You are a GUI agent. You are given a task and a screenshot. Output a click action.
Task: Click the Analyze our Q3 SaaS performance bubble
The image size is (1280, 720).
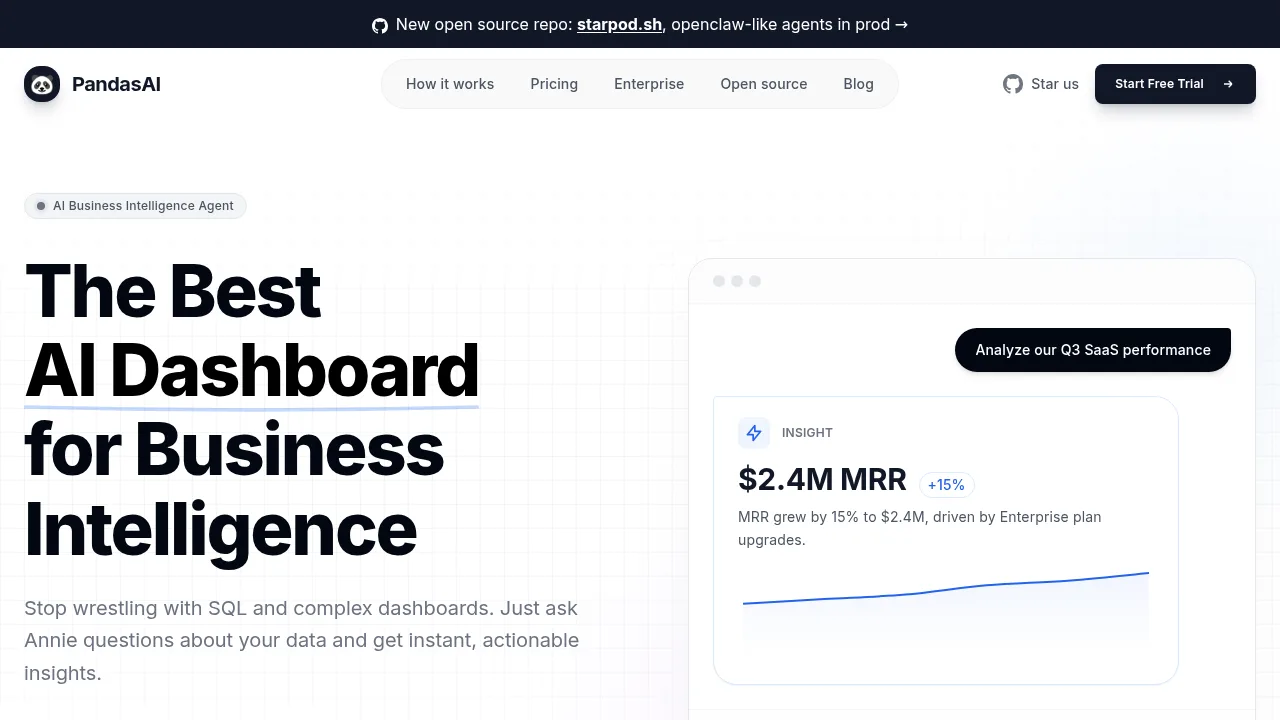[1093, 350]
